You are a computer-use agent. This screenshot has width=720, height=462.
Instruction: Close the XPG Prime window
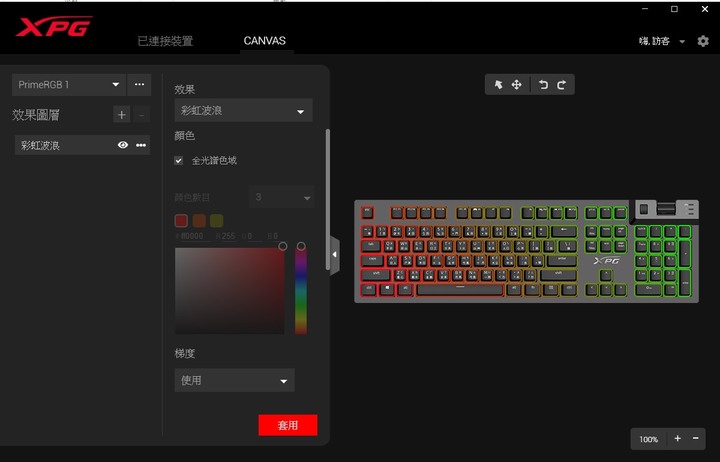[705, 9]
